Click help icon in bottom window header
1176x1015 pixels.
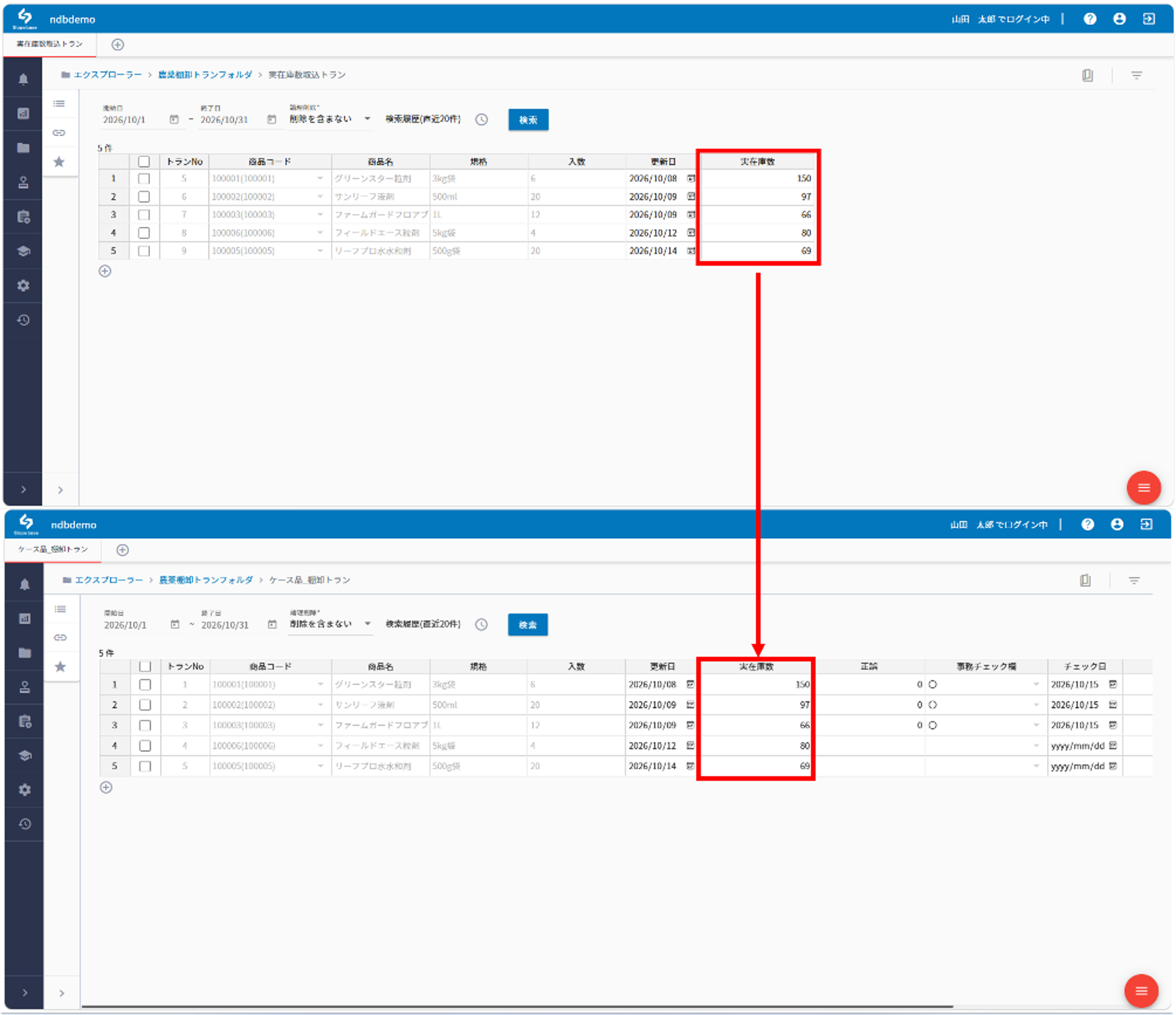[x=1088, y=524]
